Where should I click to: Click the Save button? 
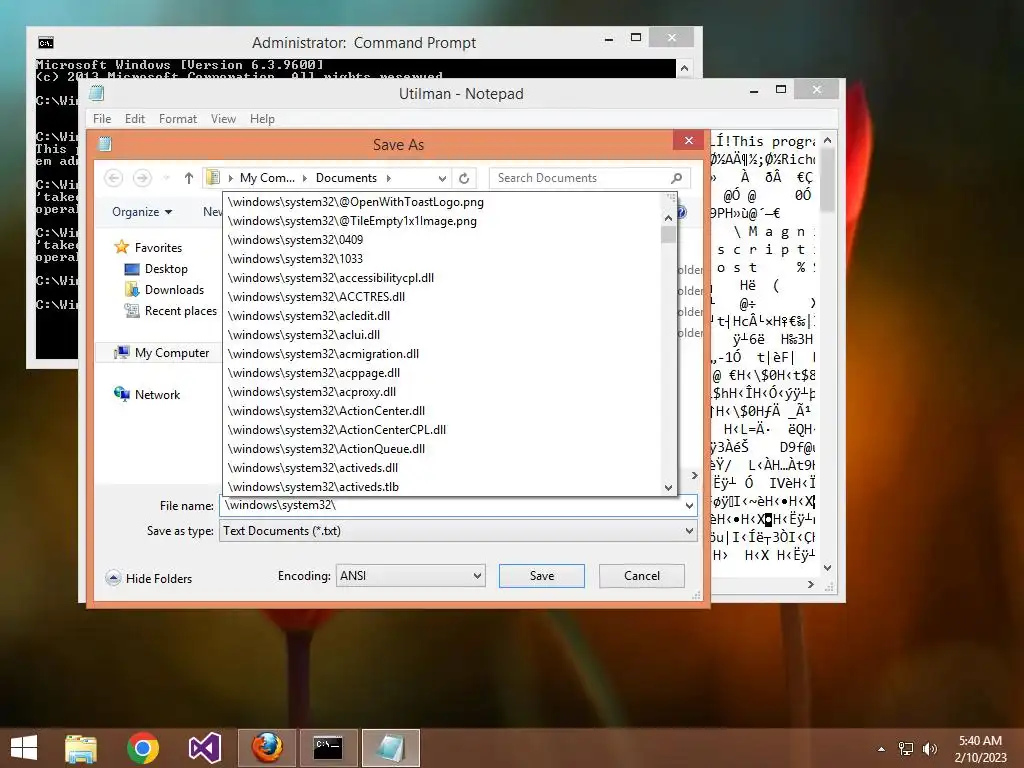coord(541,575)
